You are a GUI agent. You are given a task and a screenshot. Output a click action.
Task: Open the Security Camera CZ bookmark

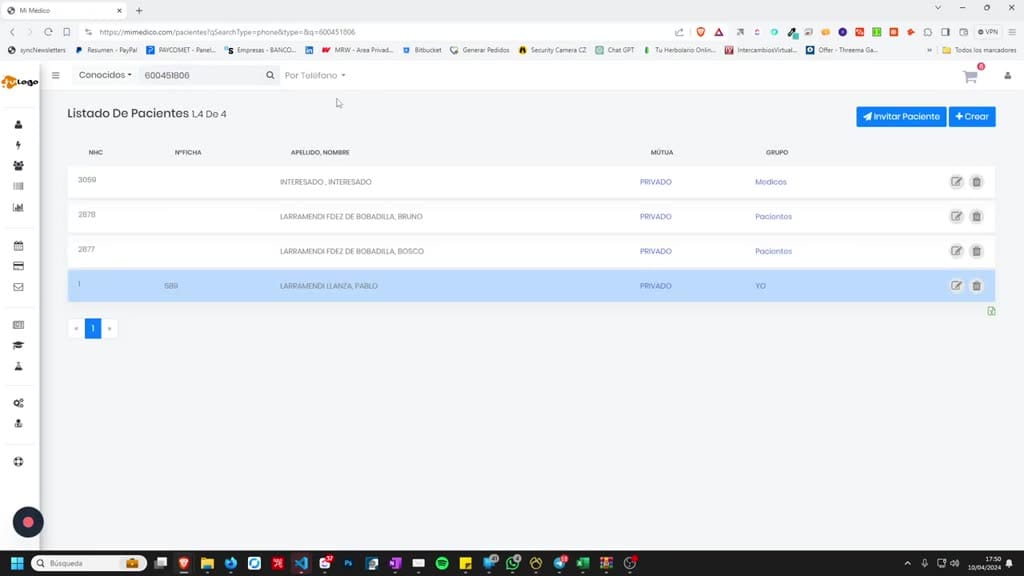point(552,50)
